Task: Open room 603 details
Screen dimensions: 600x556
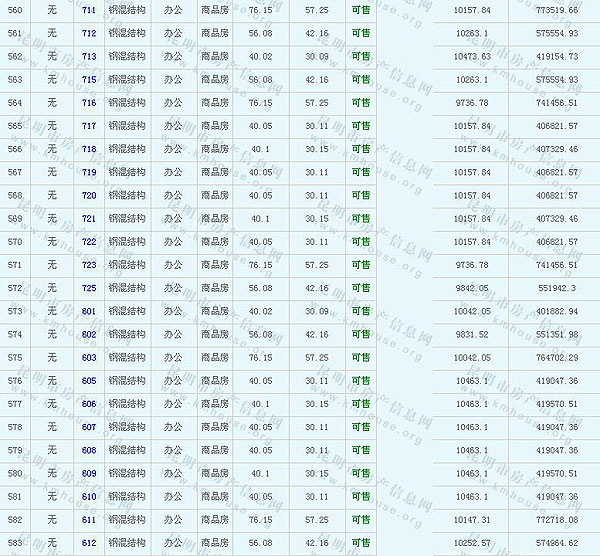Action: pos(89,357)
